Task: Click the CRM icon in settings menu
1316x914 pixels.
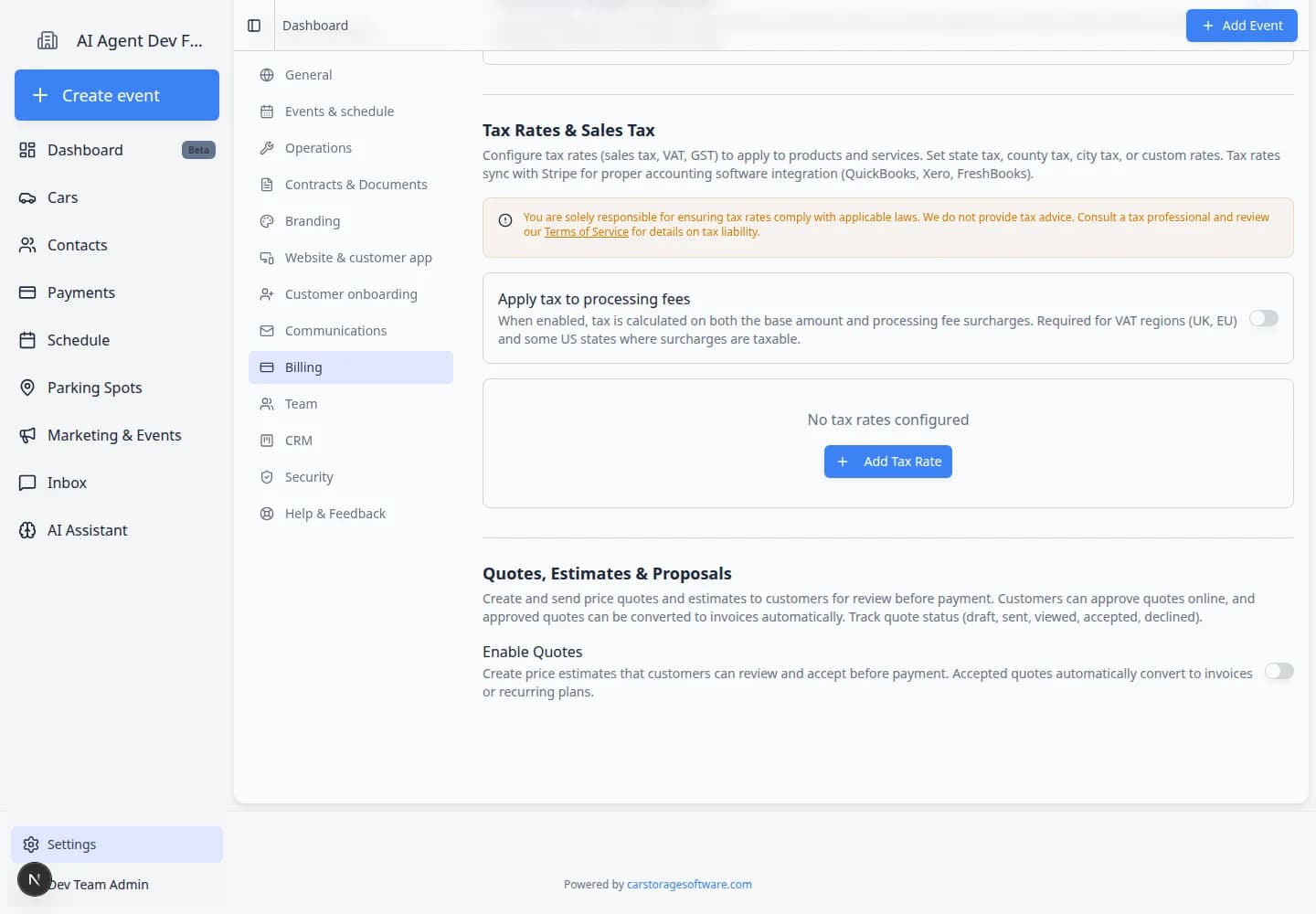Action: pyautogui.click(x=267, y=441)
